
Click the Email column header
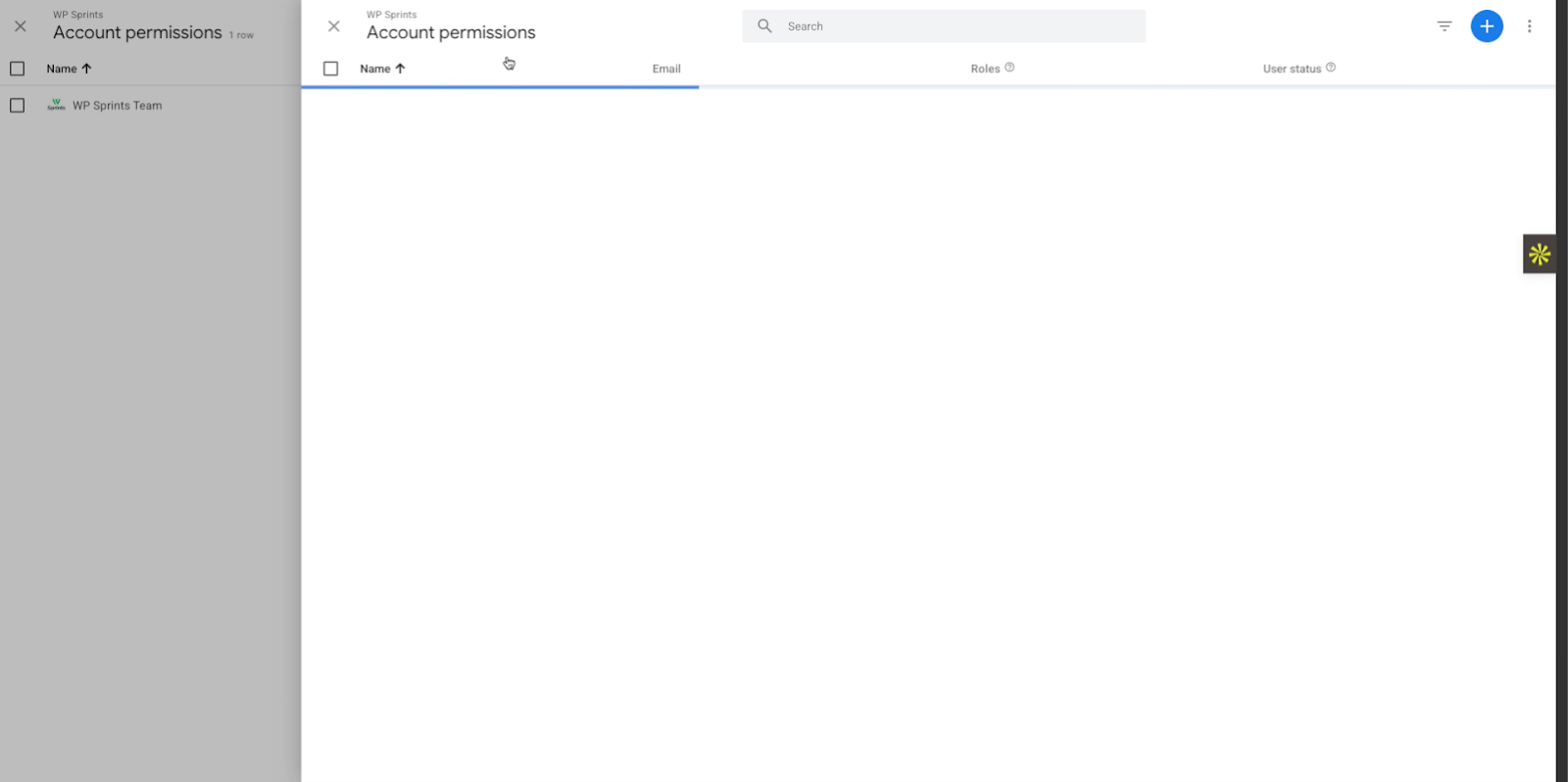coord(666,69)
